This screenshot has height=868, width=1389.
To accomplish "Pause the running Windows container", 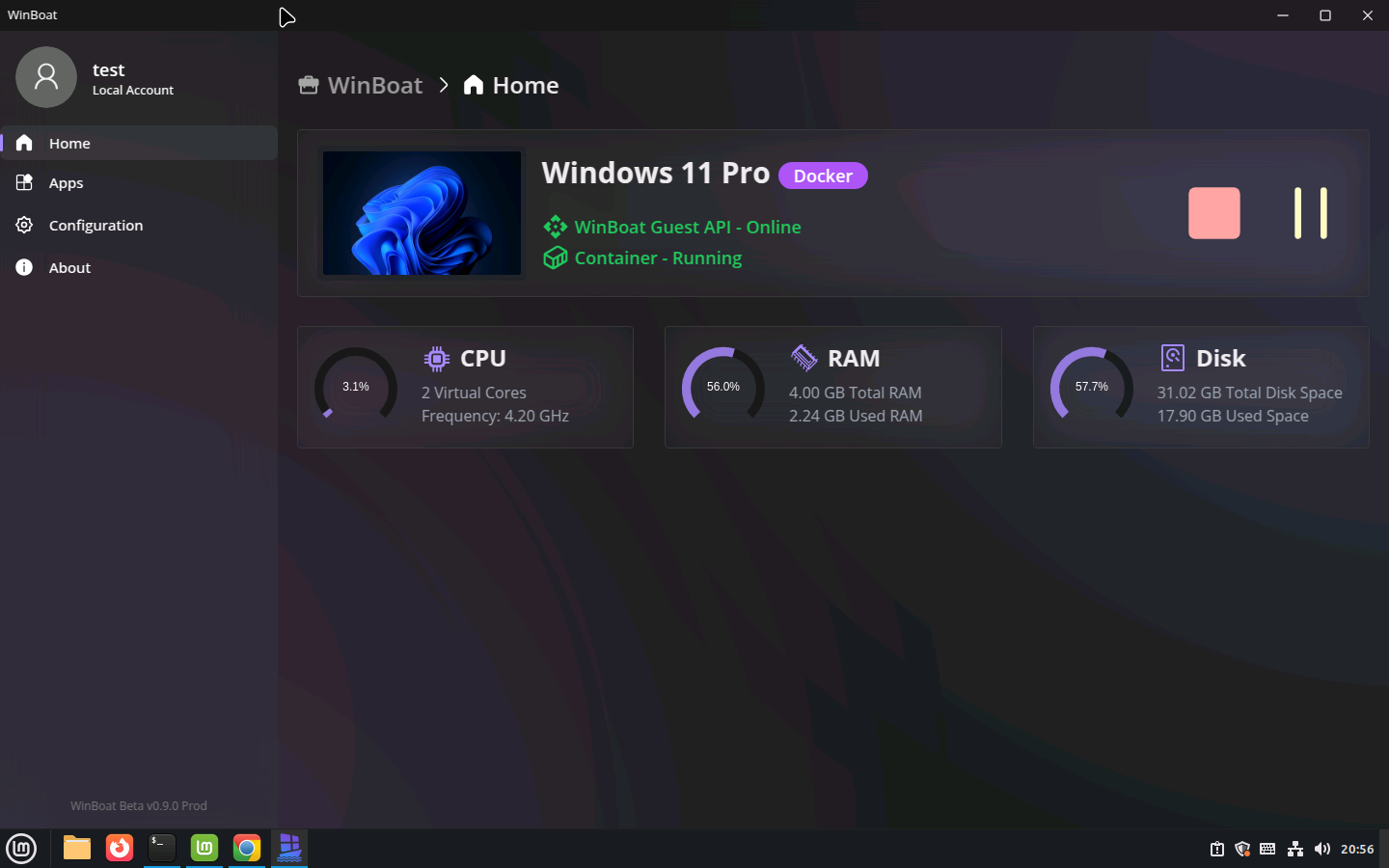I will point(1310,213).
